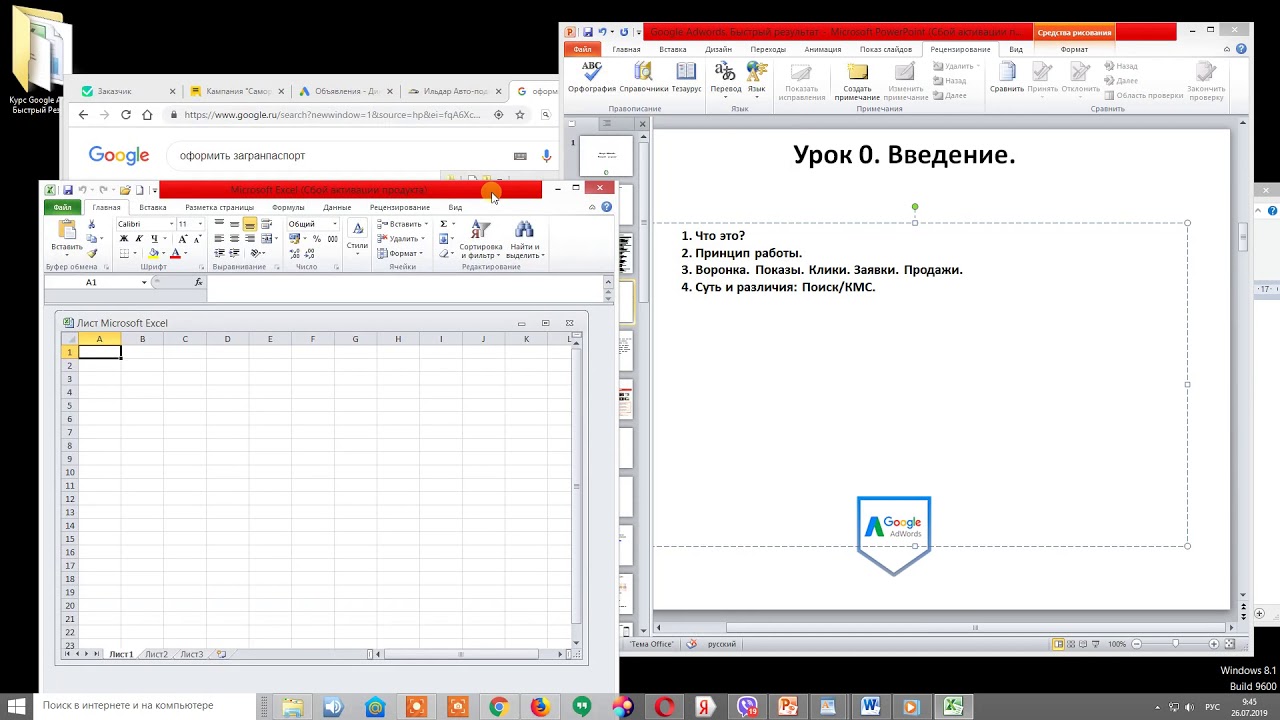Open the Thesaurus (Тезаурус) tool
Viewport: 1280px width, 720px height.
click(x=686, y=76)
